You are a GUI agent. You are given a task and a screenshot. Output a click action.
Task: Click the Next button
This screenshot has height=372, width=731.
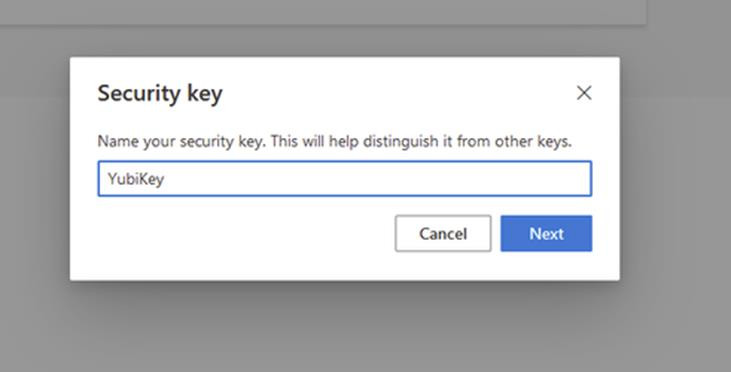(546, 234)
